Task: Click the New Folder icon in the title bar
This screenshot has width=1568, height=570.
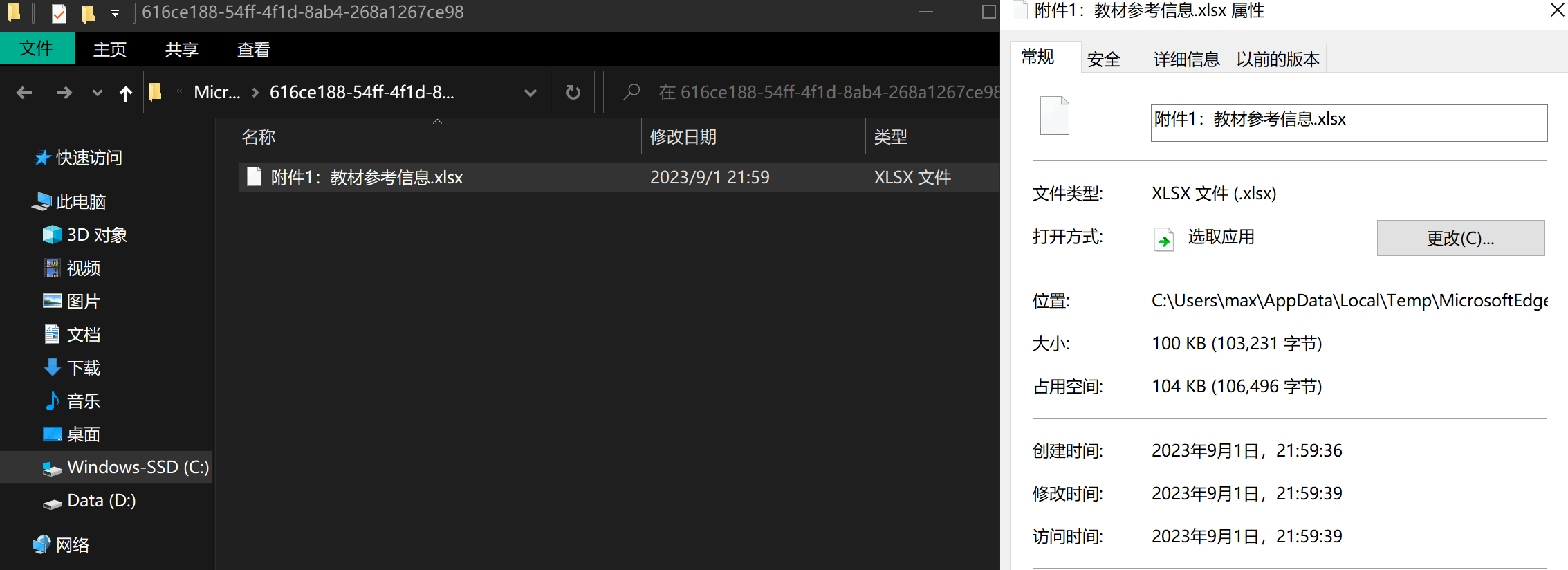Action: (x=88, y=13)
